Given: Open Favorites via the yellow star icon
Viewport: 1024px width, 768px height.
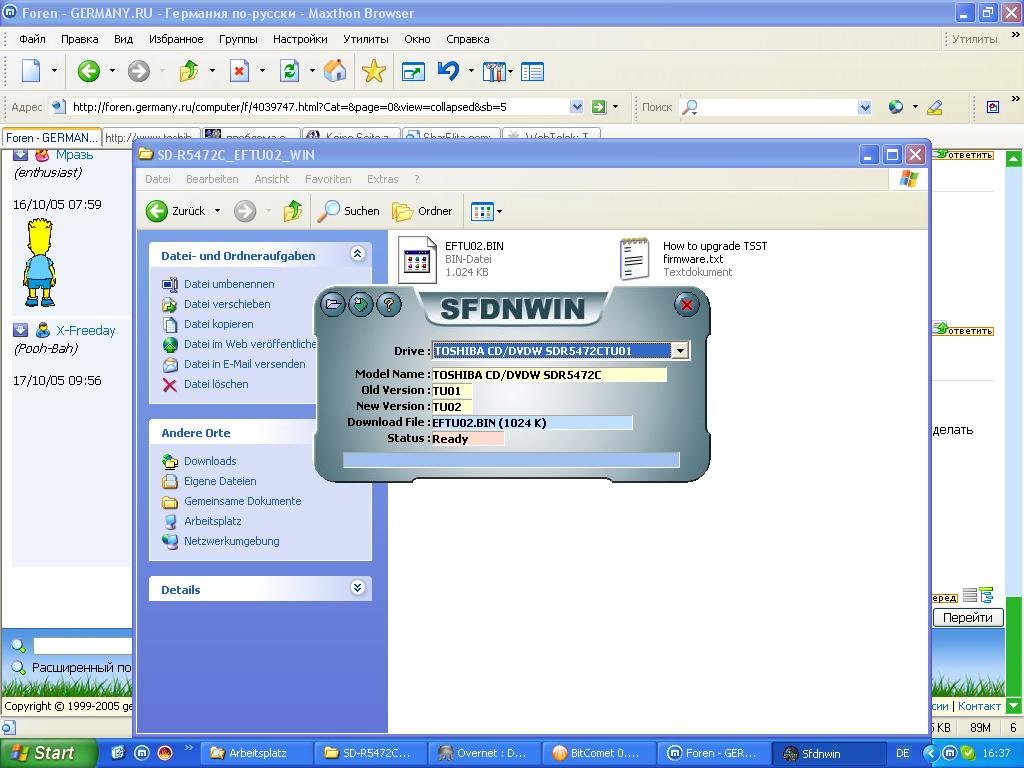Looking at the screenshot, I should coord(374,71).
